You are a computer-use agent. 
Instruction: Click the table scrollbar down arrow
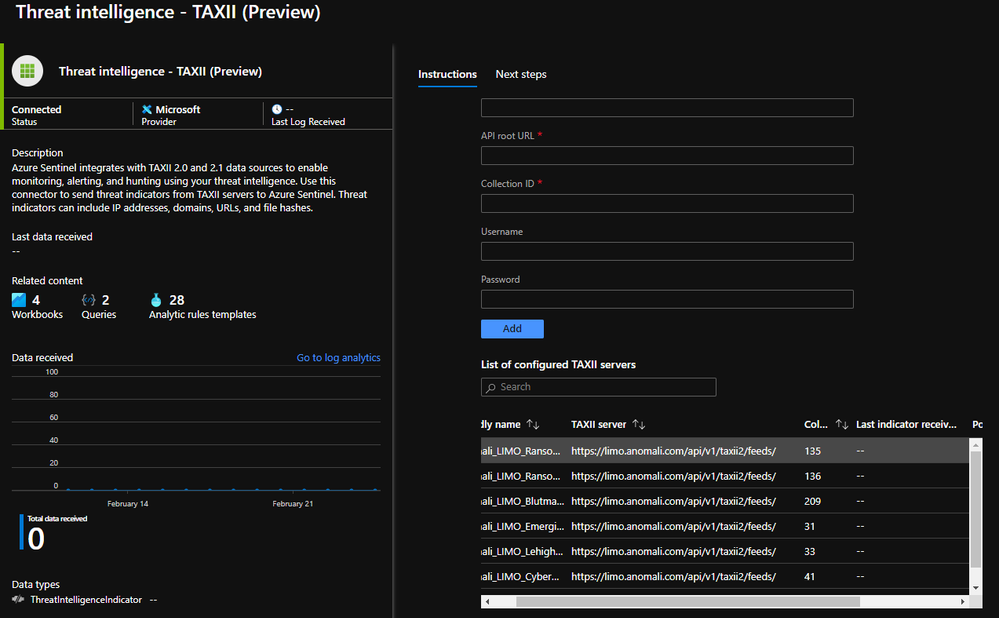coord(975,588)
